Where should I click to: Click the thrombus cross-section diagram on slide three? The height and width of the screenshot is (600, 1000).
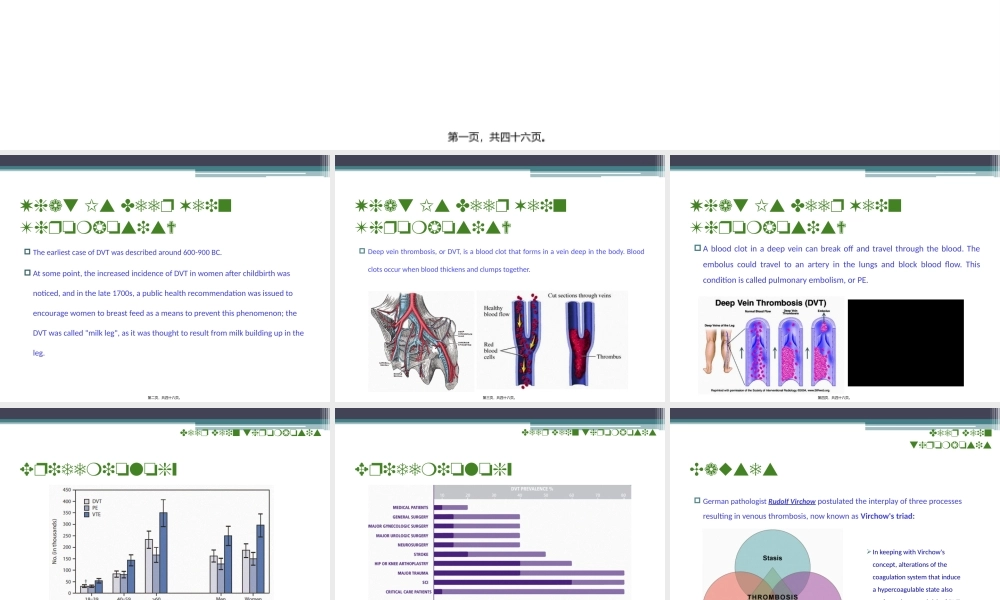[553, 338]
